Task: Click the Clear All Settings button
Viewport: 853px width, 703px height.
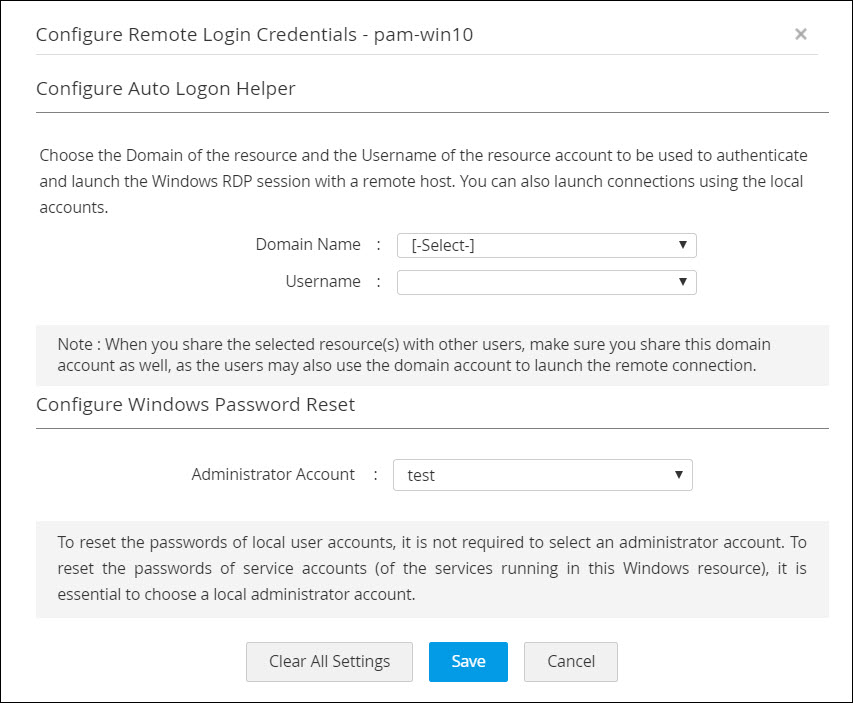Action: click(329, 661)
